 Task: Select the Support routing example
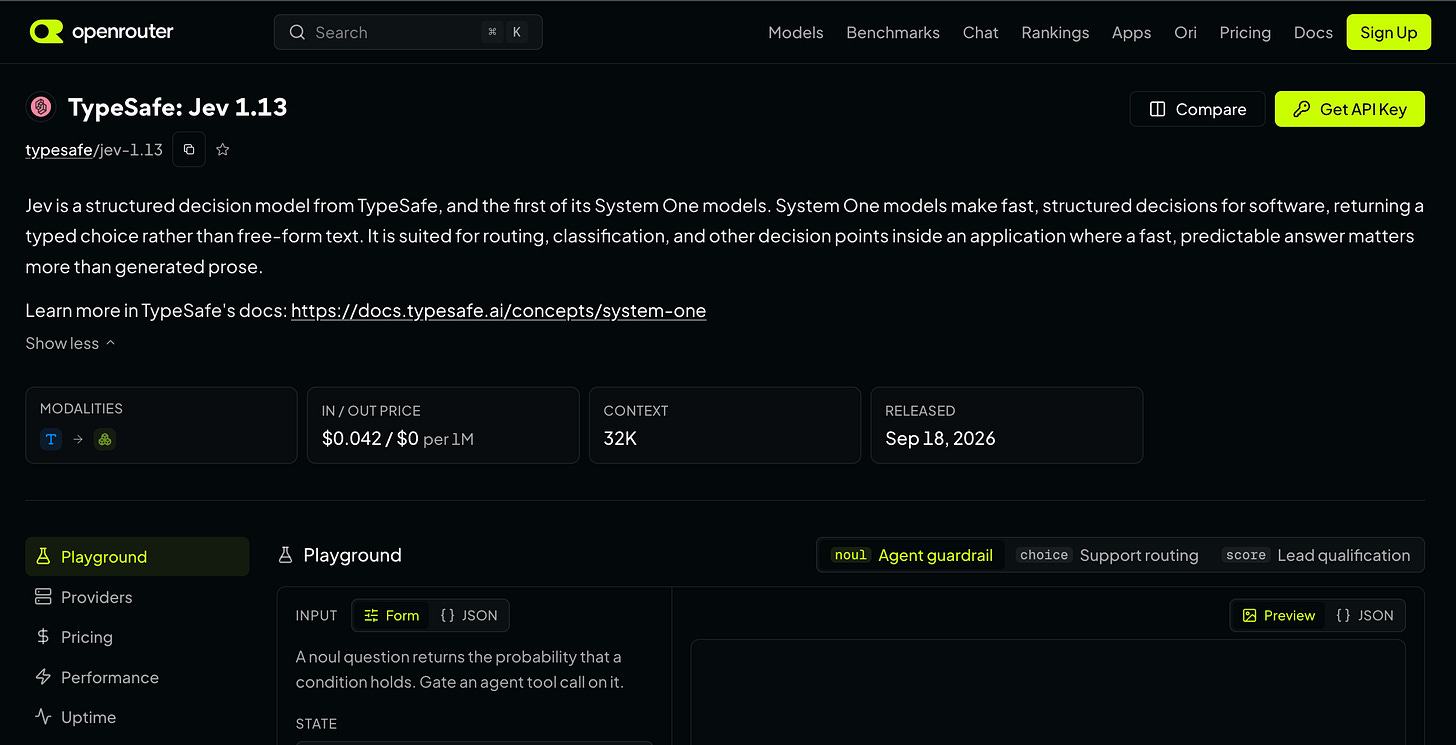pos(1108,555)
